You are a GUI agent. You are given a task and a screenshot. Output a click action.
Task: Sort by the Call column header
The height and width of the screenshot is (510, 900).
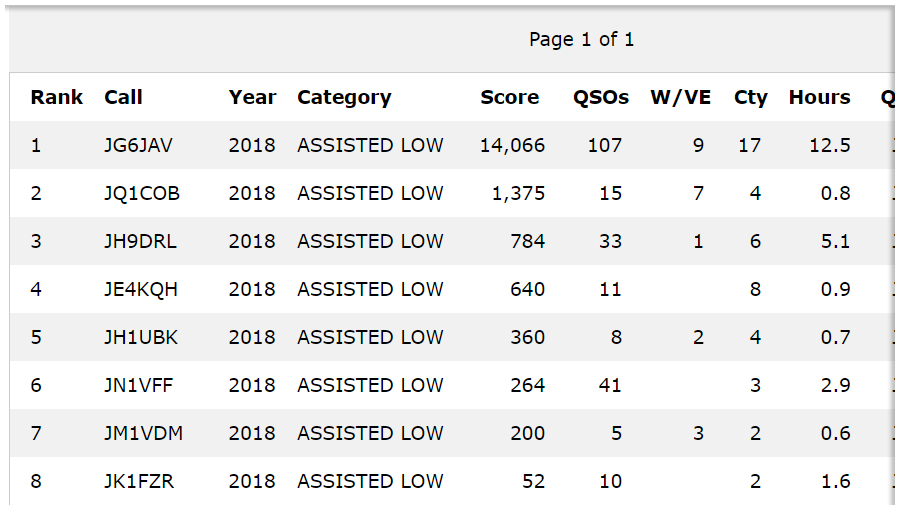tap(123, 97)
